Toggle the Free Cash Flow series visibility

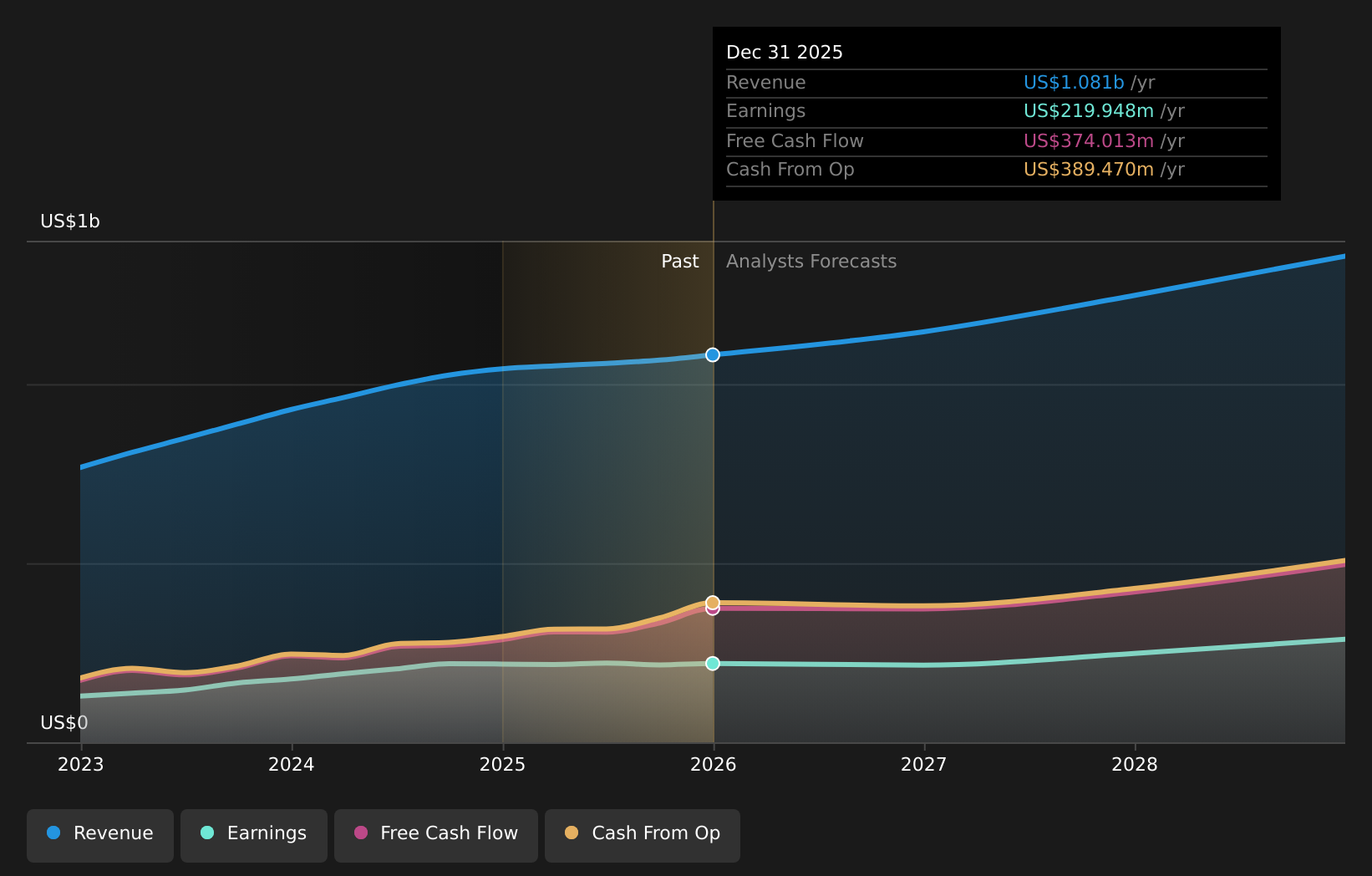[x=435, y=833]
